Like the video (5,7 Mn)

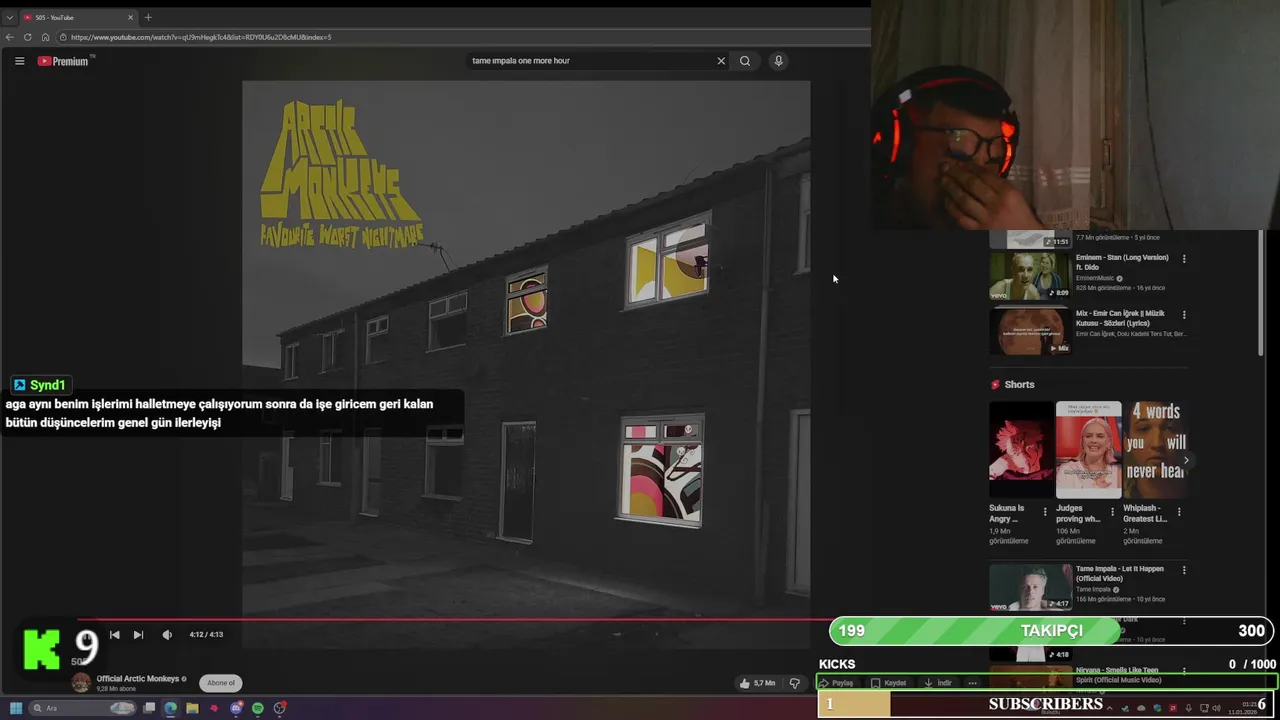(x=757, y=683)
